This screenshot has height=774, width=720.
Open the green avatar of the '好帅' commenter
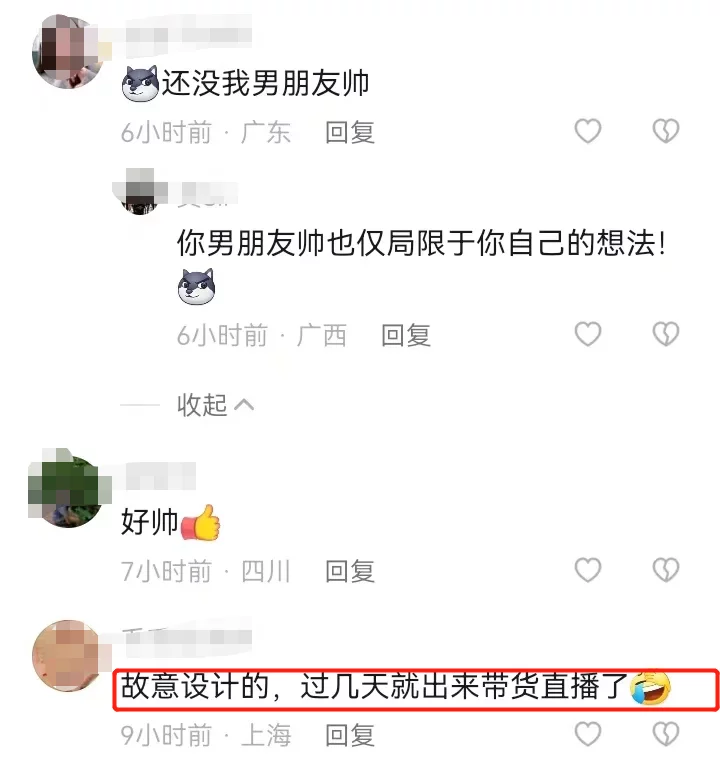click(x=68, y=491)
